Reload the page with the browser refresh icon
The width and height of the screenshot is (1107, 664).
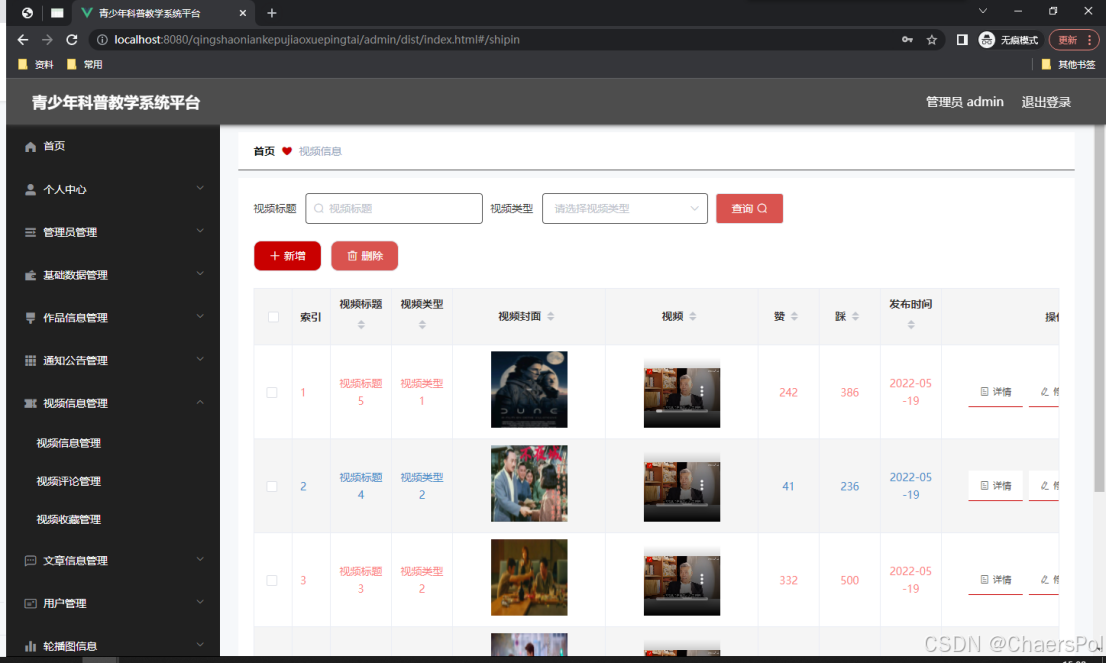(x=71, y=40)
